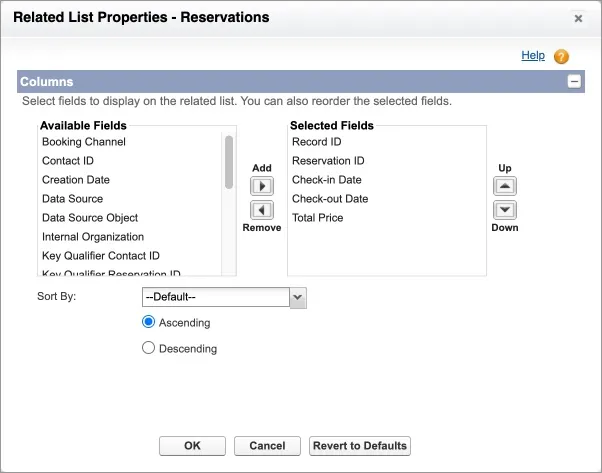
Task: Select Total Price in Selected Fields
Action: point(317,218)
